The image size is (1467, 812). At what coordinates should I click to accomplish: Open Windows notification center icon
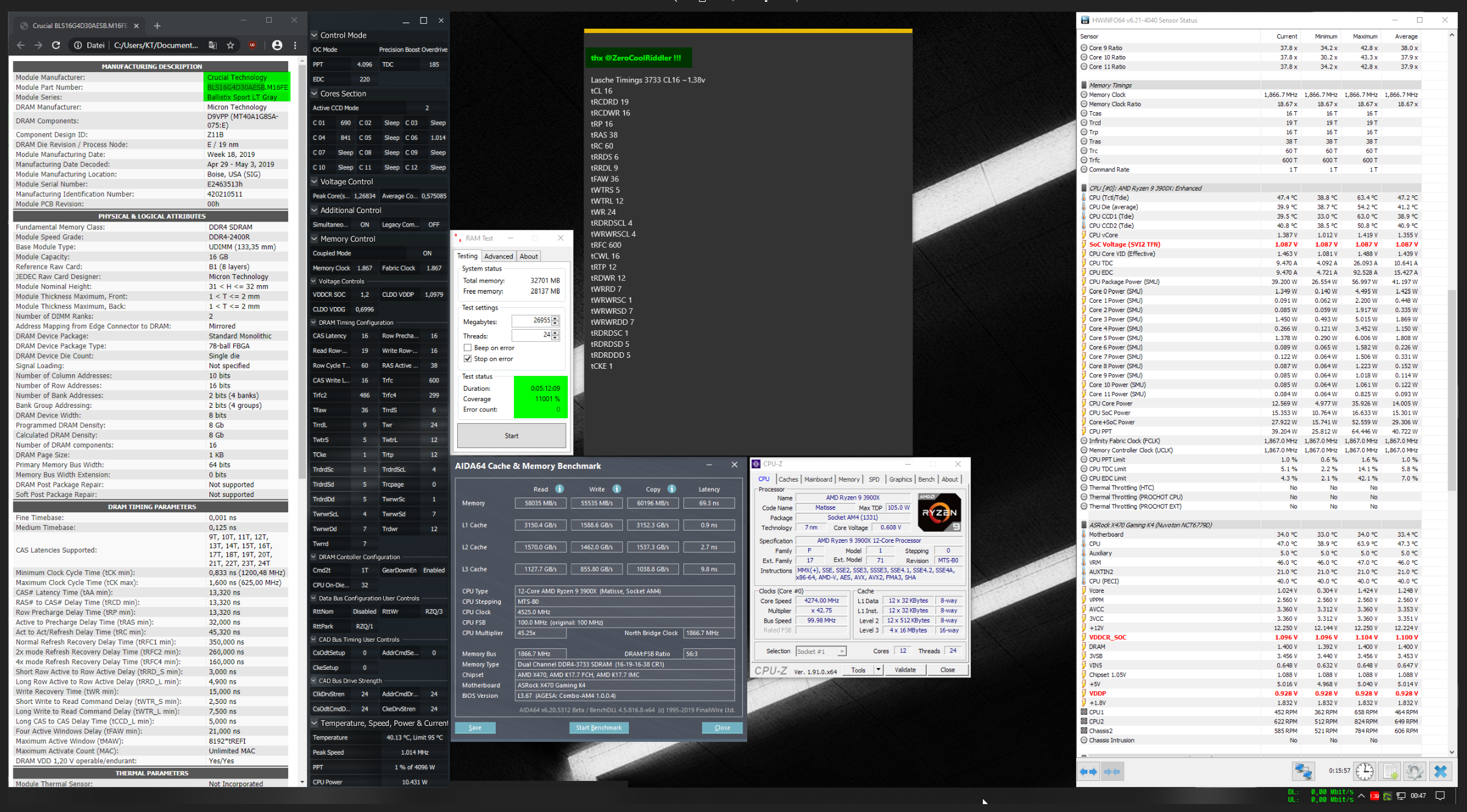1440,796
